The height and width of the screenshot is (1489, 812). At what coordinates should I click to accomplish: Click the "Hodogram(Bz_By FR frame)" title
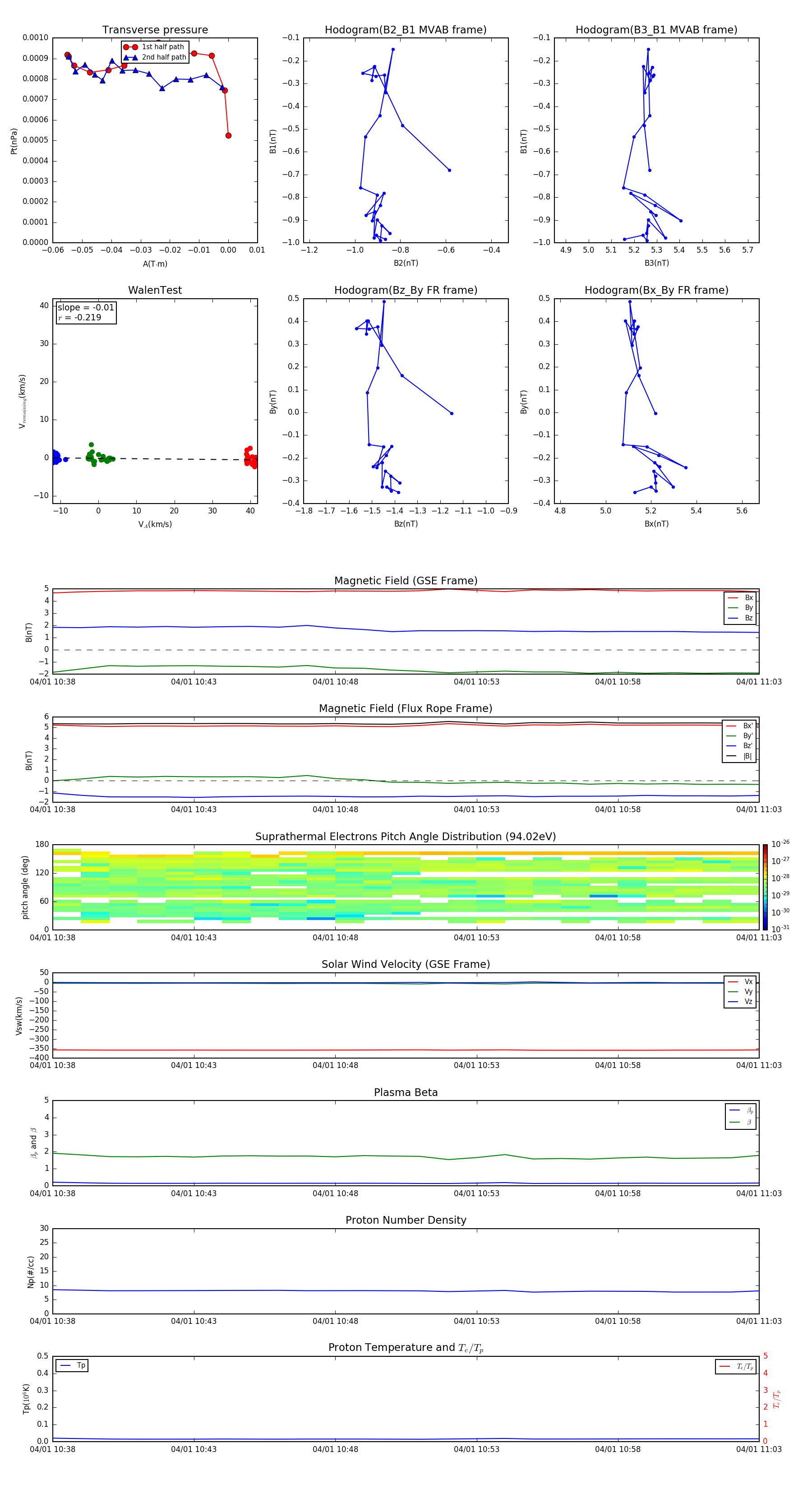click(x=406, y=290)
